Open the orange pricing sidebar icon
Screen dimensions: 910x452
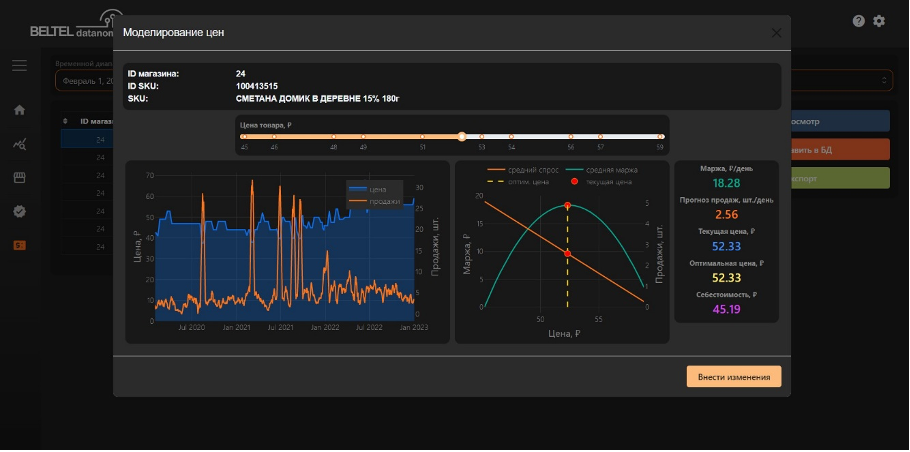(19, 245)
